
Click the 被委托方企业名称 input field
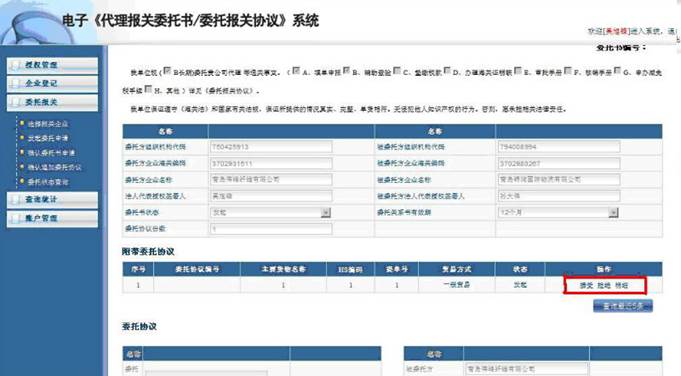[559, 179]
